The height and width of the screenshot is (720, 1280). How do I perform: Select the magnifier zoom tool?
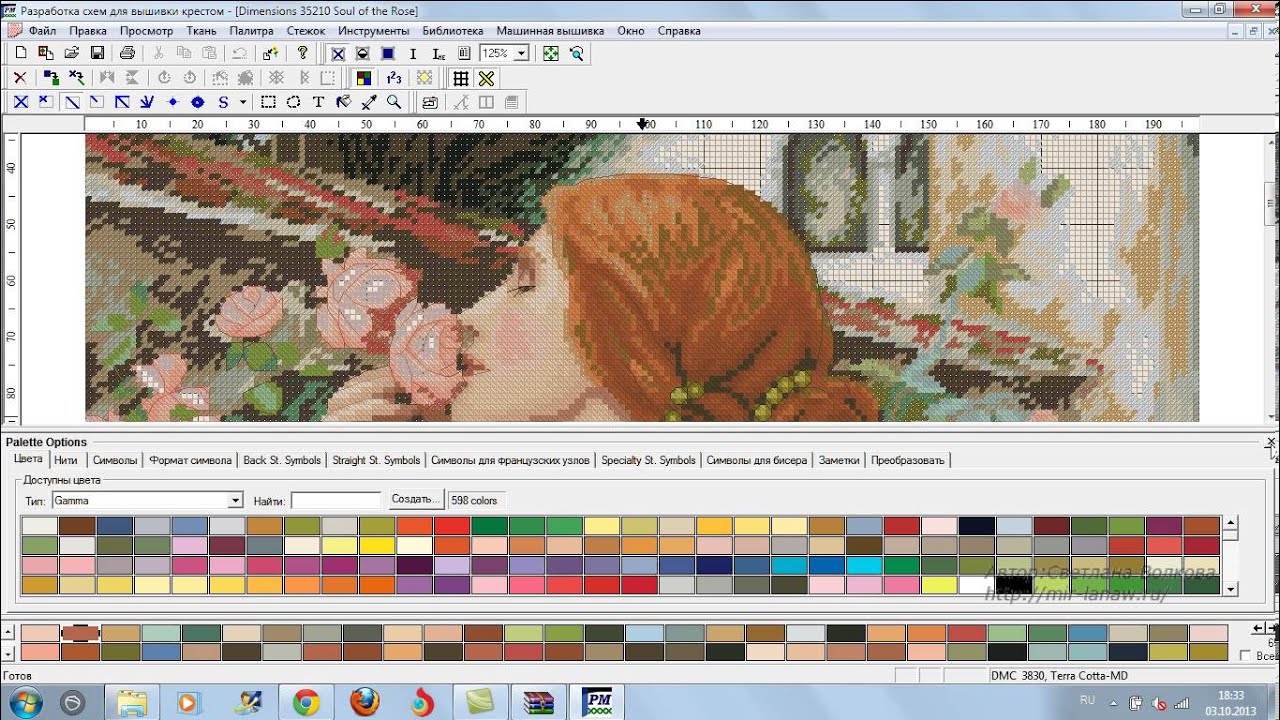[x=394, y=102]
